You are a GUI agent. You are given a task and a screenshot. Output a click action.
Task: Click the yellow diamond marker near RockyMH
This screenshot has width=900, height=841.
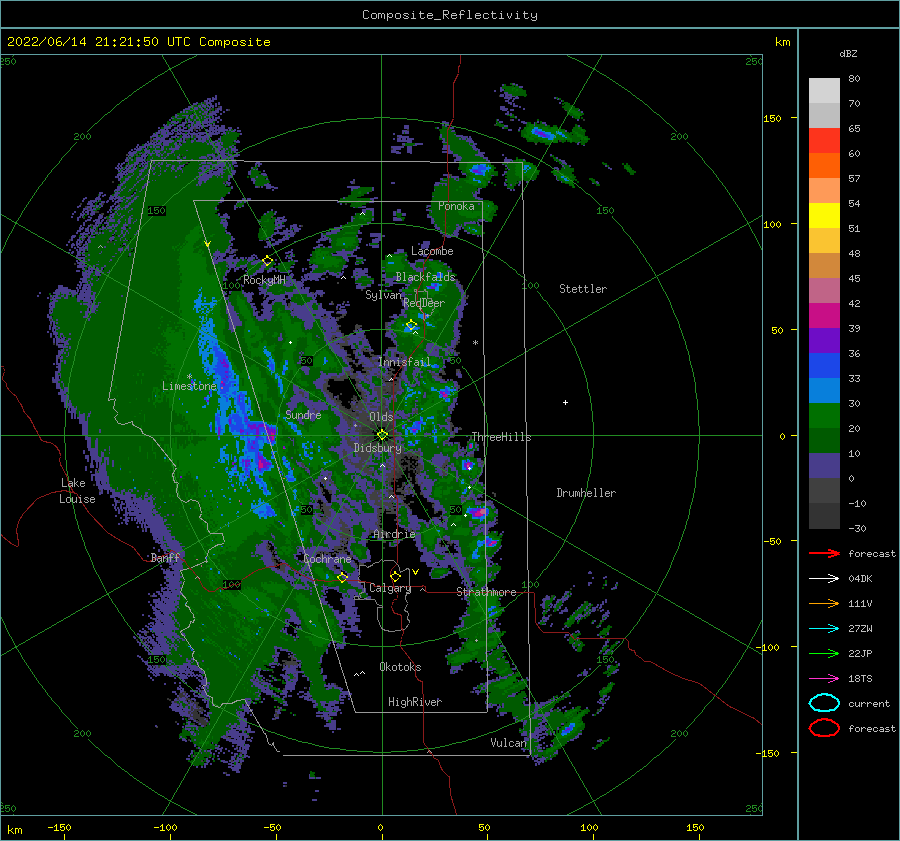(x=267, y=261)
